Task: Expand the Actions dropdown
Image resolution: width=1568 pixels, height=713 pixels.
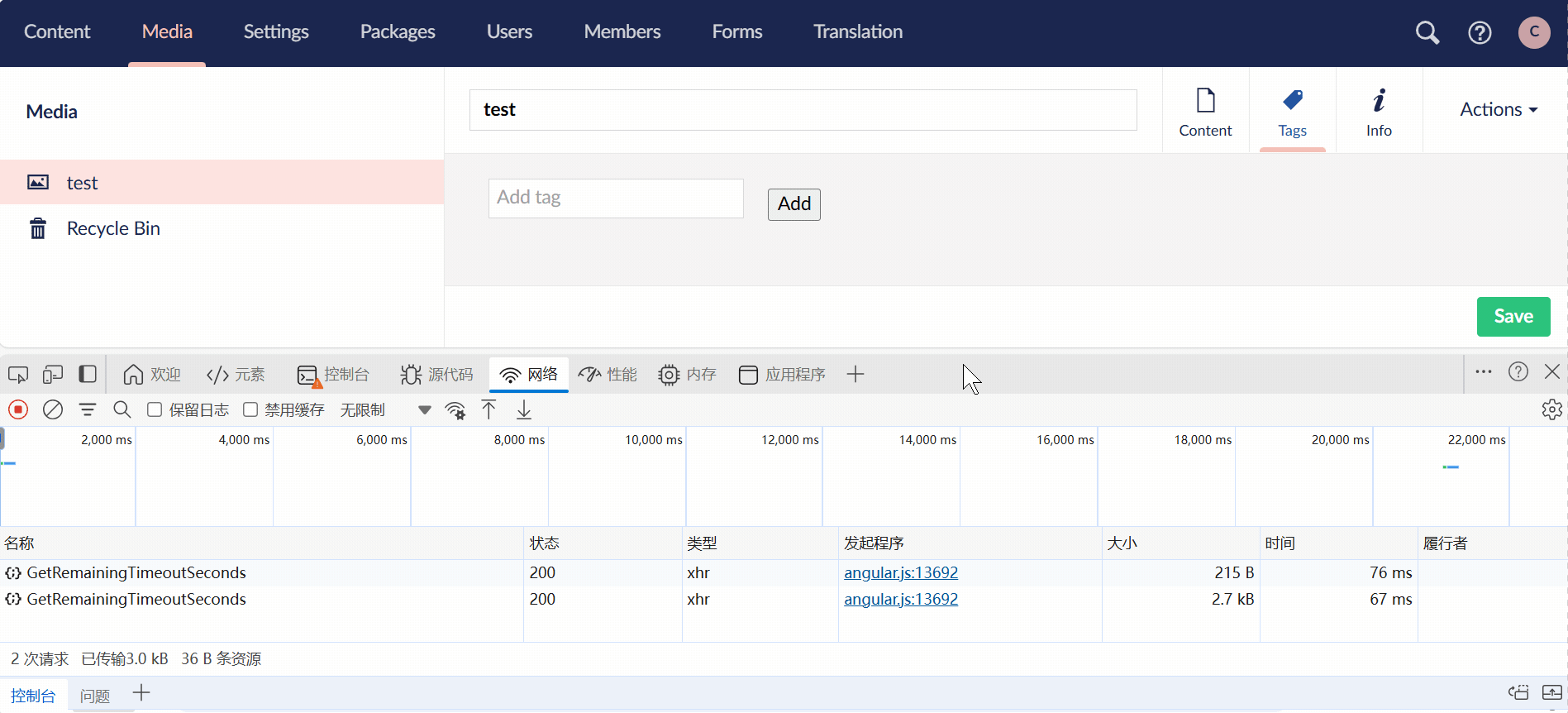Action: point(1498,109)
